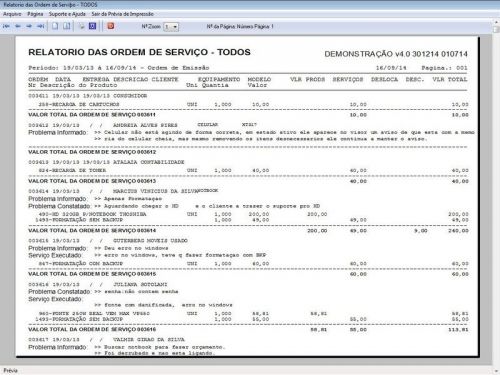Click the JULIANA SOTOLANI order row

coord(98,284)
